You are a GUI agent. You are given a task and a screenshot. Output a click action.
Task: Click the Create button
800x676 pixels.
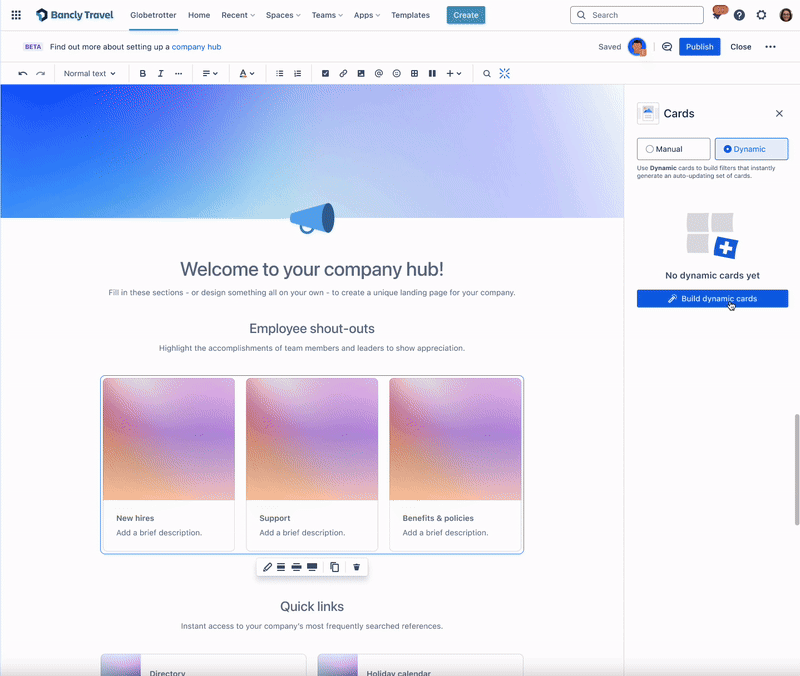pyautogui.click(x=466, y=15)
